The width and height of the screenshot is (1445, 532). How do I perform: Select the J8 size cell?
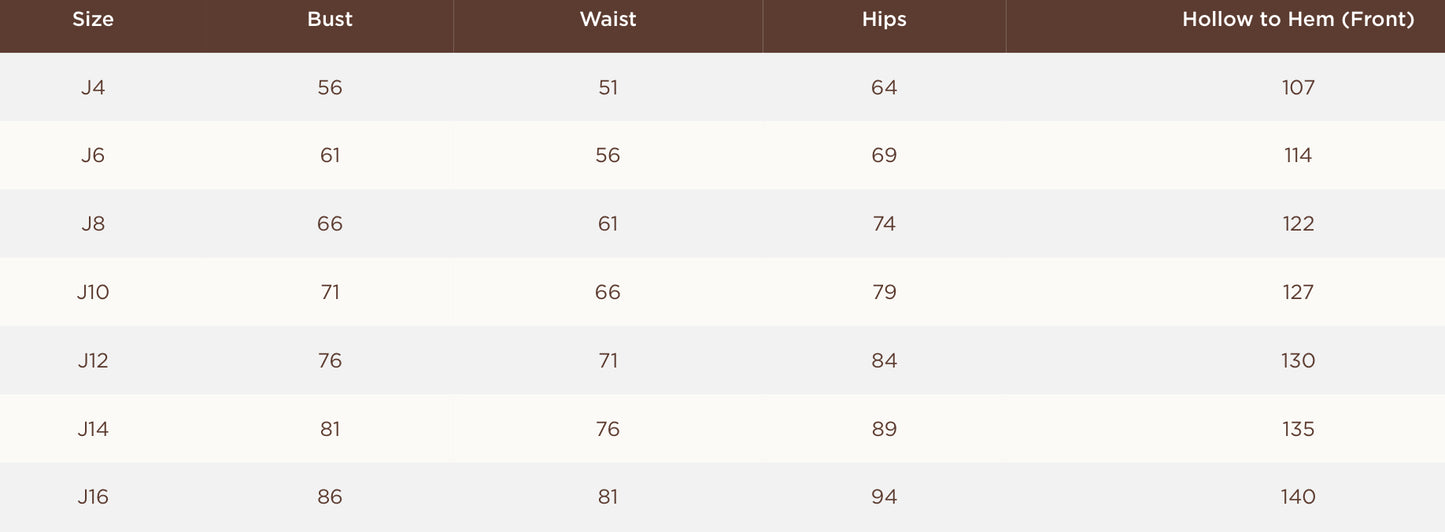(93, 224)
